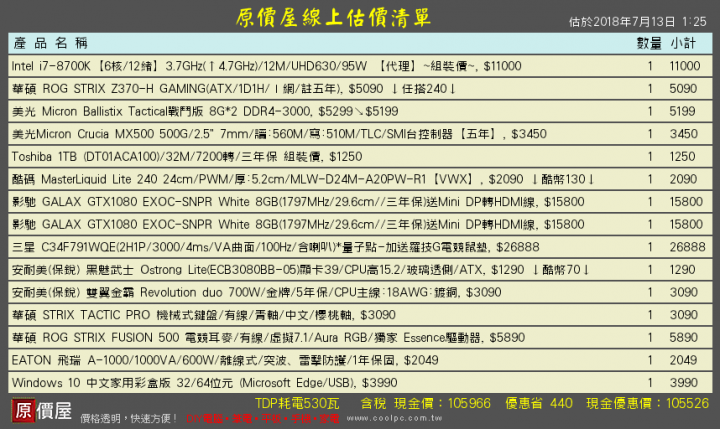Click quantity 1 in the Windows 10 row
This screenshot has height=429, width=720.
[650, 383]
